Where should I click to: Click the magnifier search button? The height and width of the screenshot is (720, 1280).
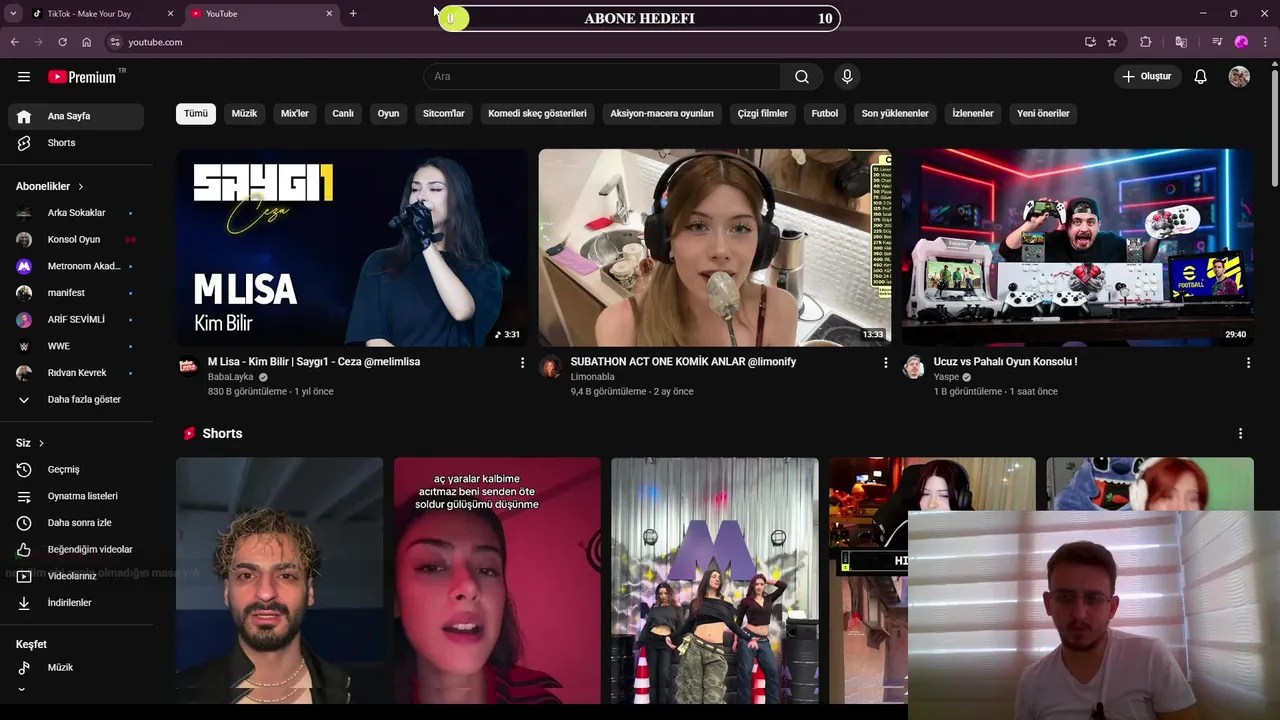[x=802, y=77]
